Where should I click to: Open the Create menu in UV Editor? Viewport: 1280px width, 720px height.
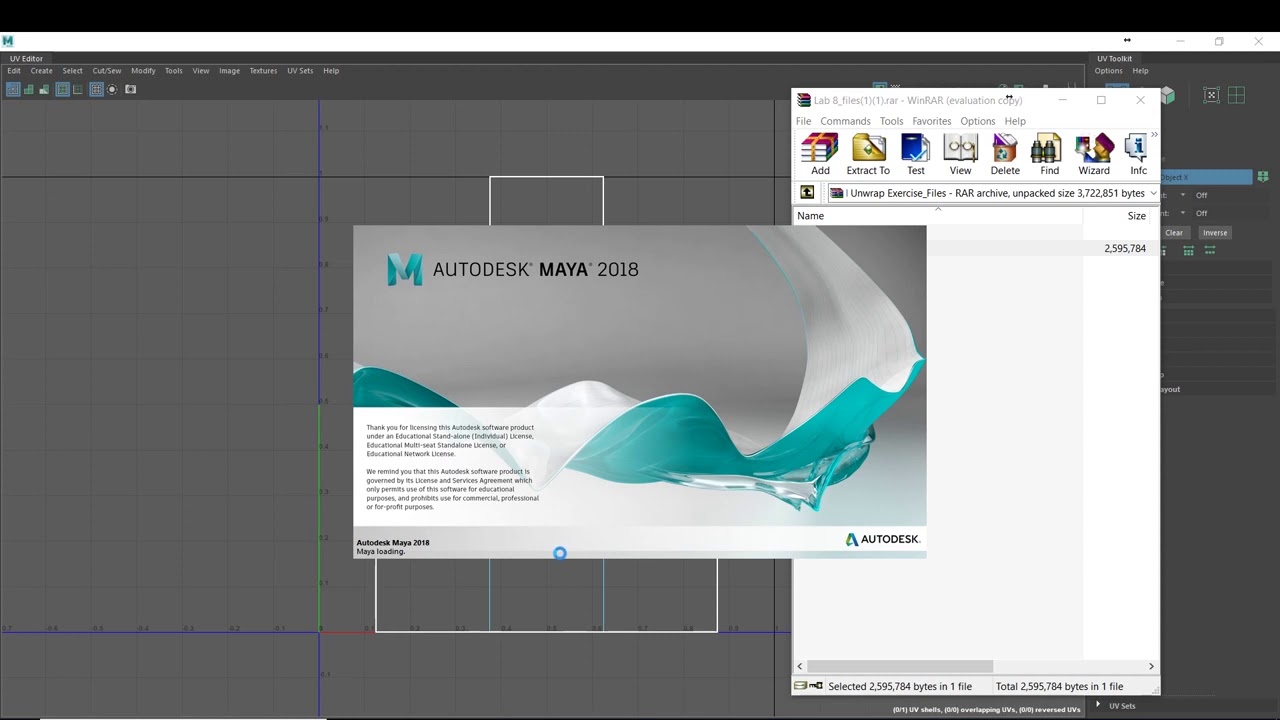tap(41, 71)
